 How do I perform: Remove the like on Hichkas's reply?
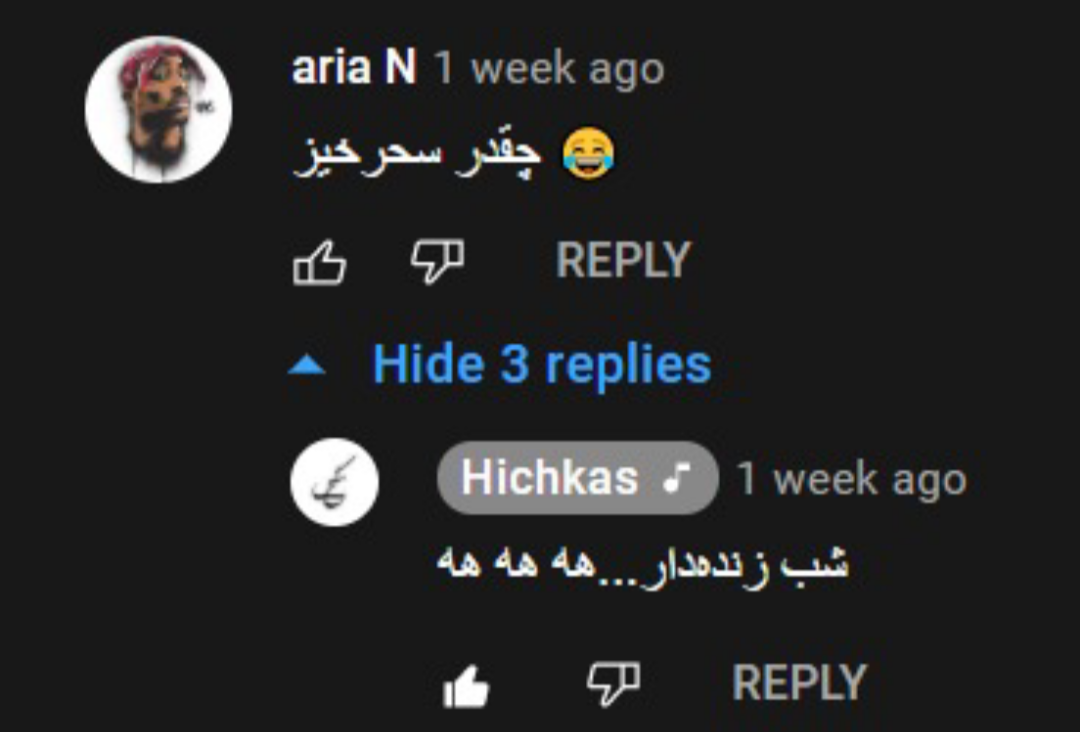466,685
